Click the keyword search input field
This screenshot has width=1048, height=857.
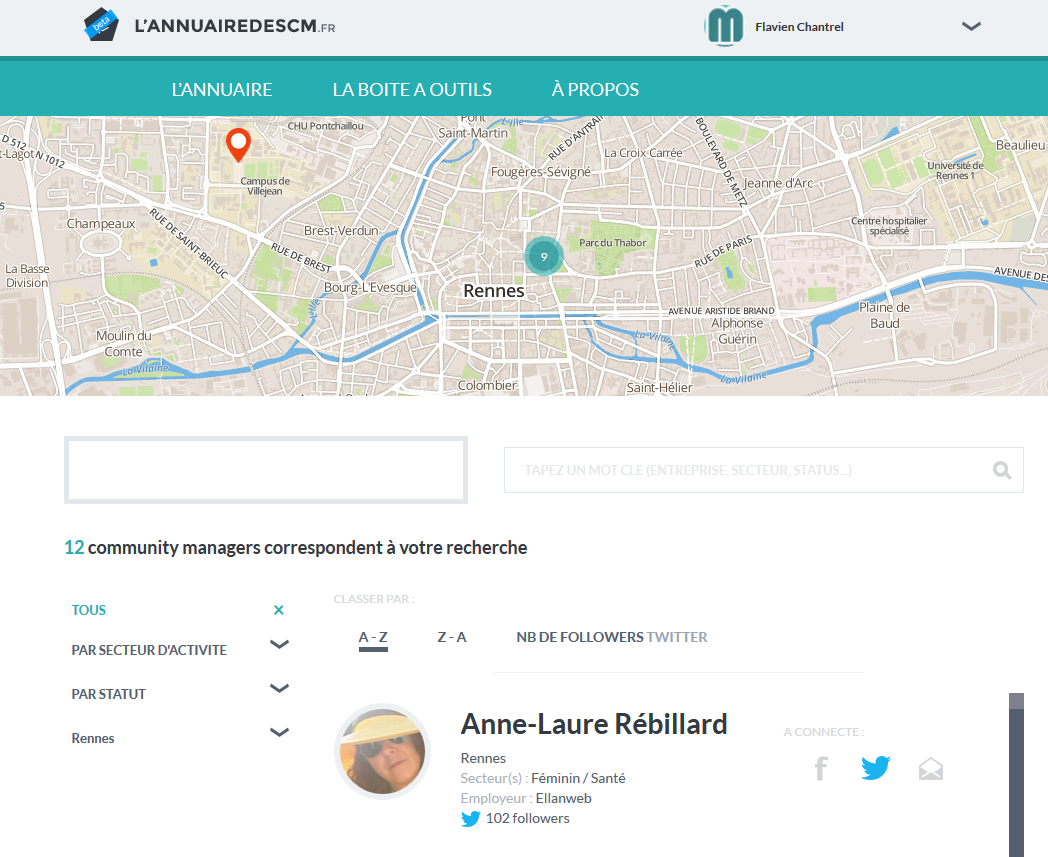[748, 470]
